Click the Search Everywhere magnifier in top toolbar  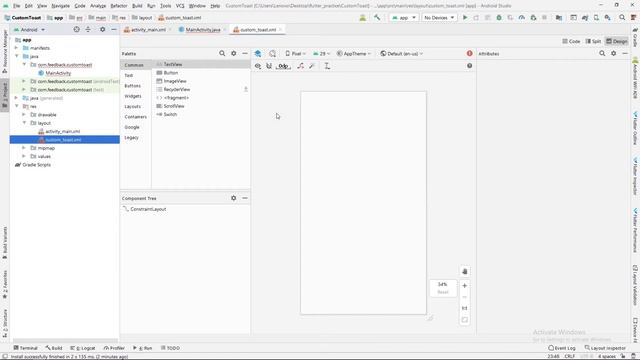pyautogui.click(x=622, y=18)
